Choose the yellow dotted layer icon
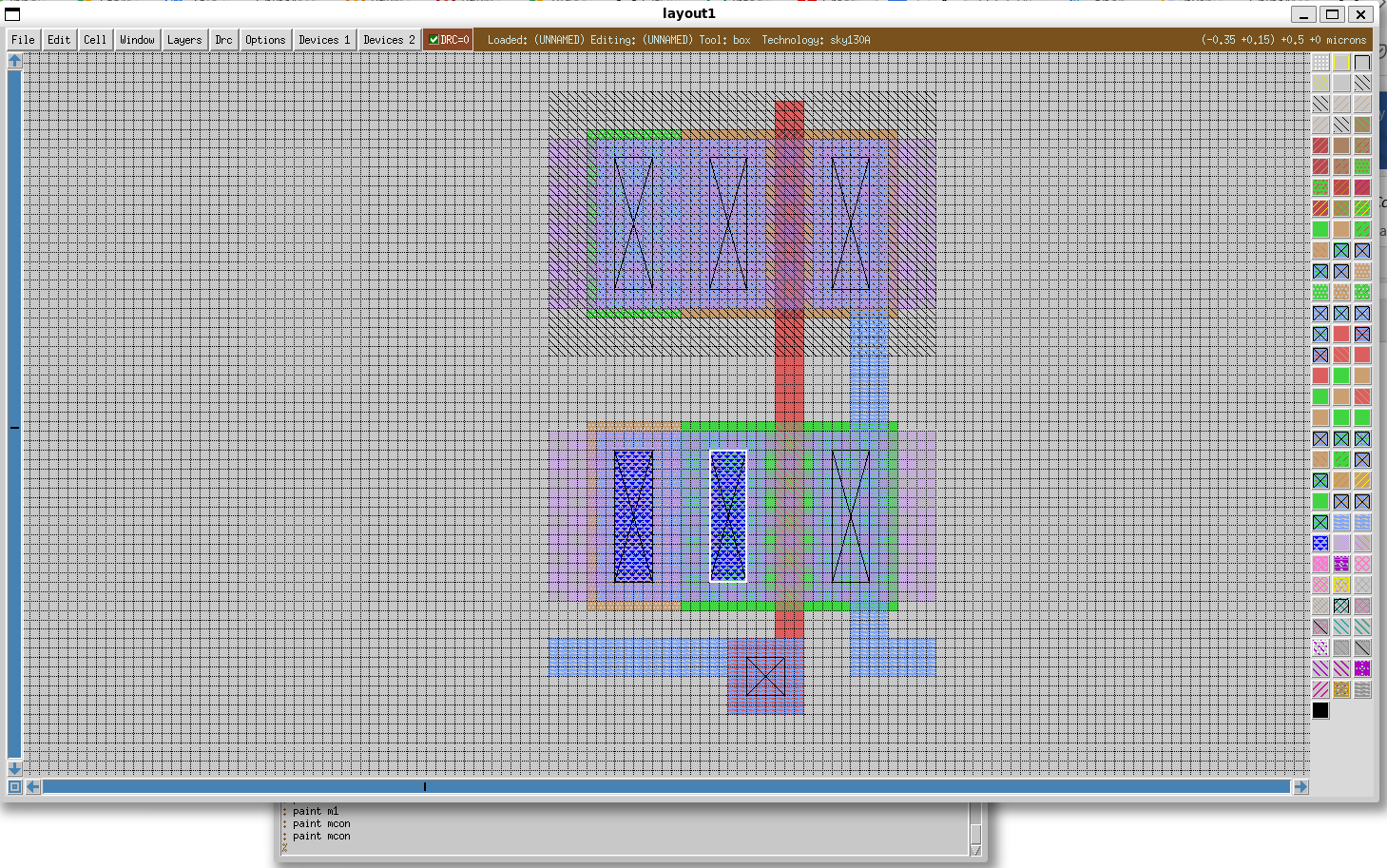This screenshot has width=1387, height=868. [1341, 585]
